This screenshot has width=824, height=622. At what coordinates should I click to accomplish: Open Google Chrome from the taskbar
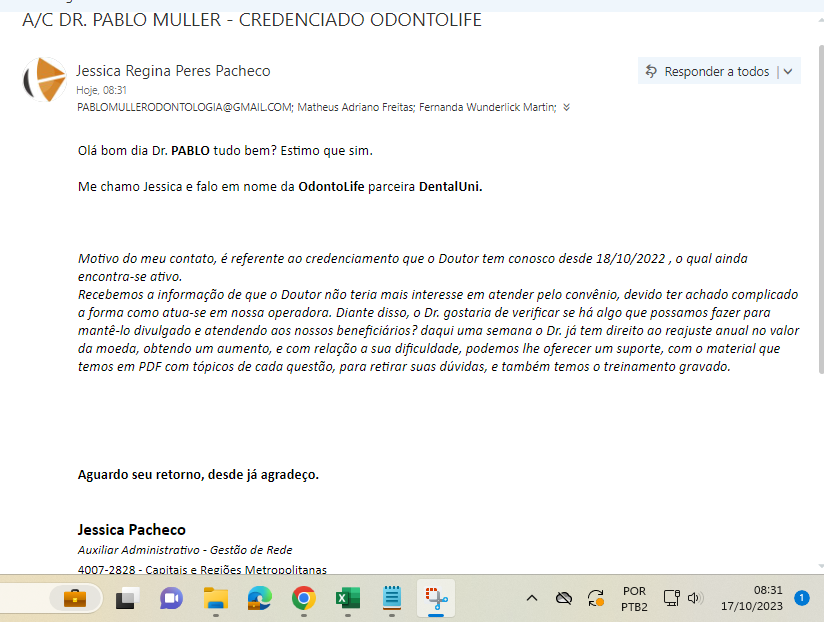[304, 598]
